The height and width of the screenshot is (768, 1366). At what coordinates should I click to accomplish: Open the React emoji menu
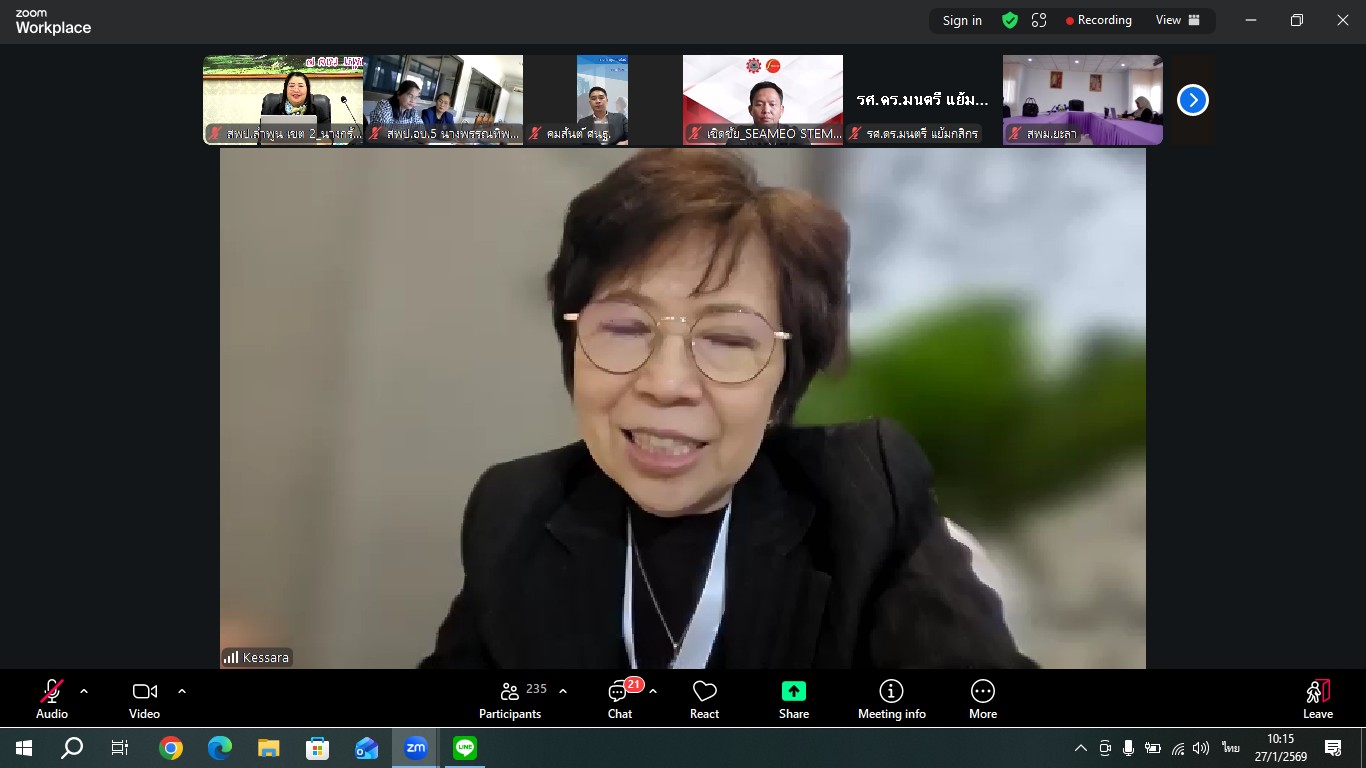704,699
